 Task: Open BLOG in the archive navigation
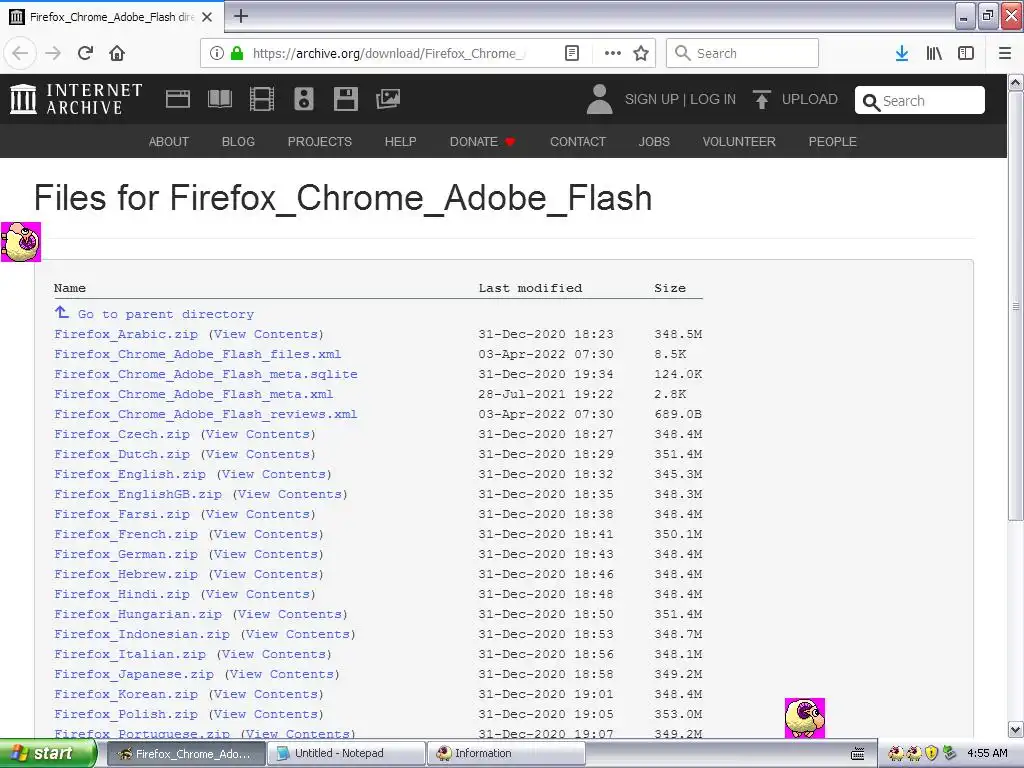tap(238, 142)
